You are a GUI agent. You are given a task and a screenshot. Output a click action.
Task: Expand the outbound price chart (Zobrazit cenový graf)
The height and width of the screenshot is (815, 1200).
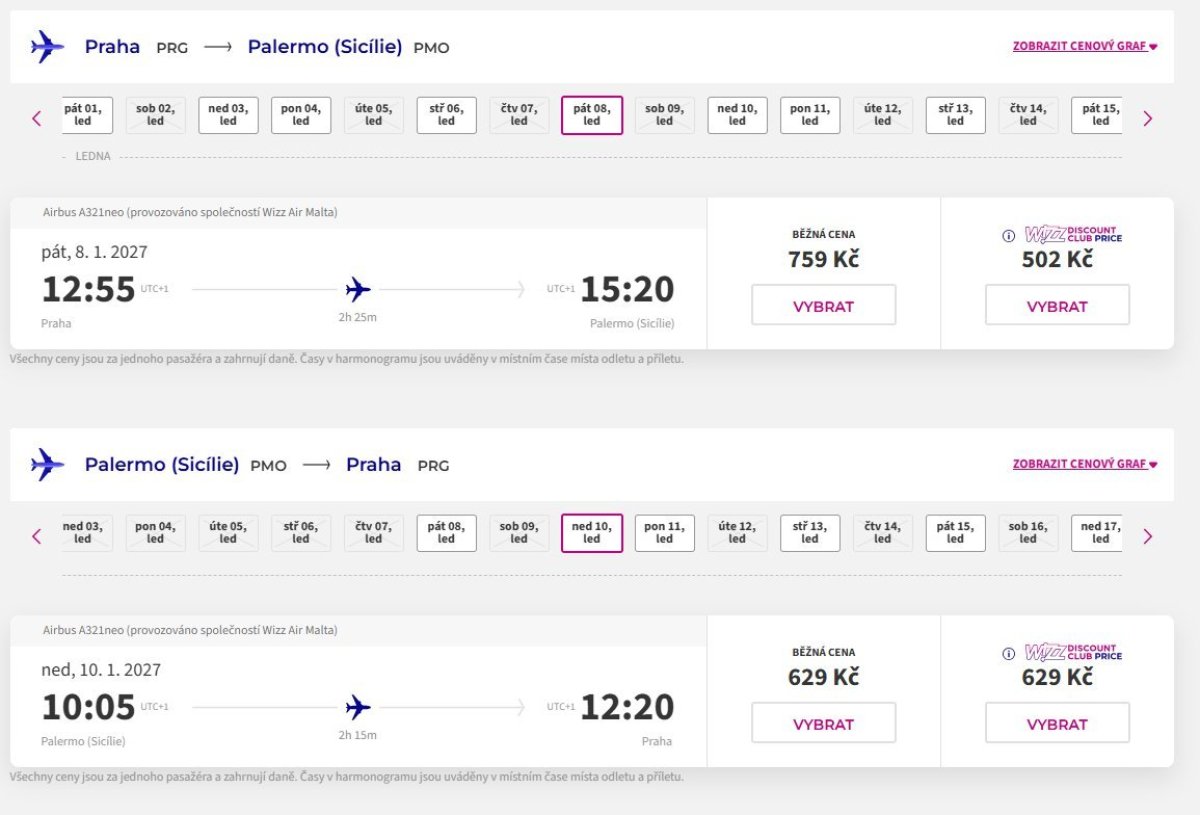point(1084,46)
